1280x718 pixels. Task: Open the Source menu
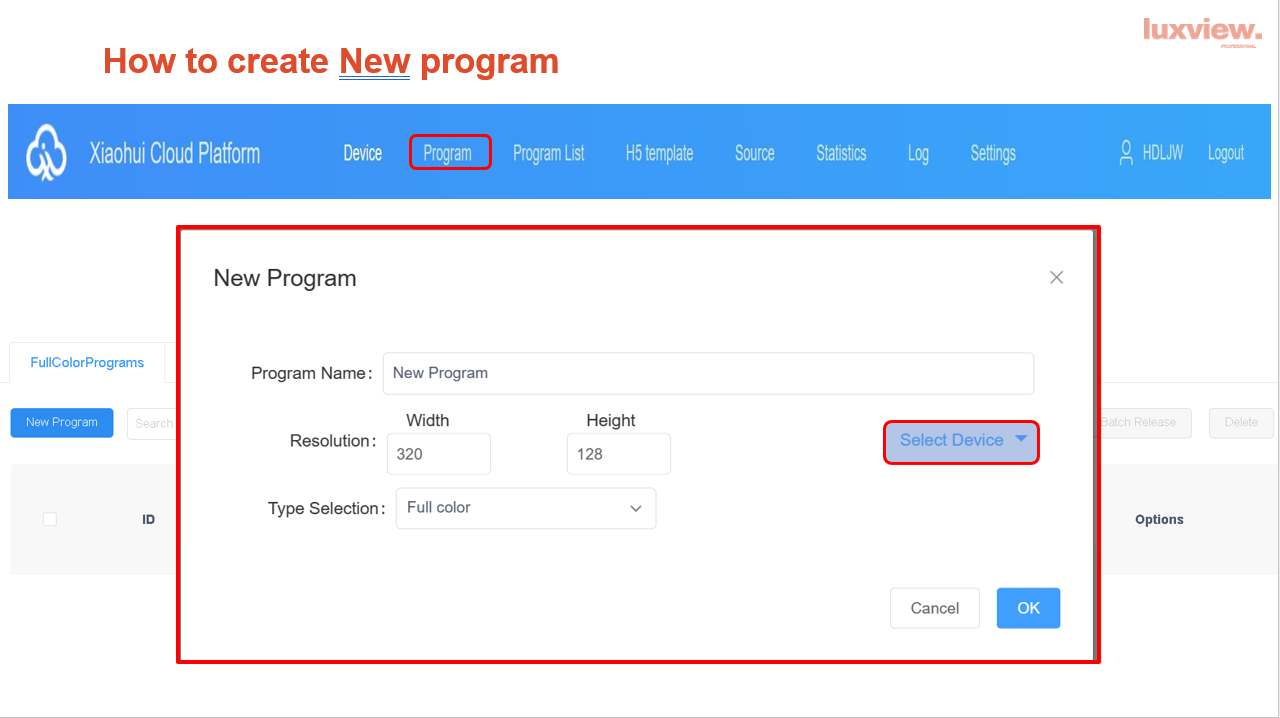(754, 153)
